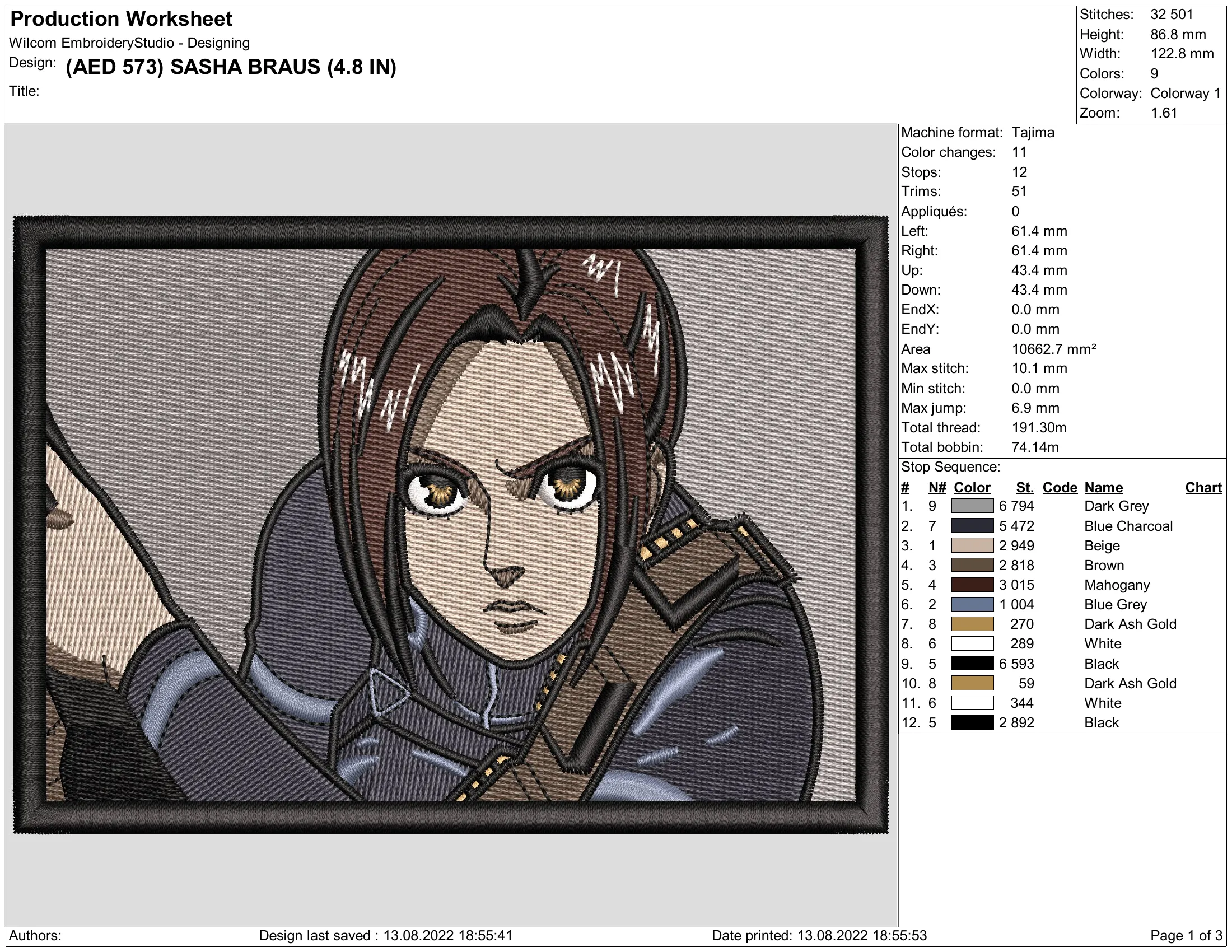The image size is (1232, 952).
Task: Click the stitch count '6 593'
Action: pyautogui.click(x=1016, y=663)
